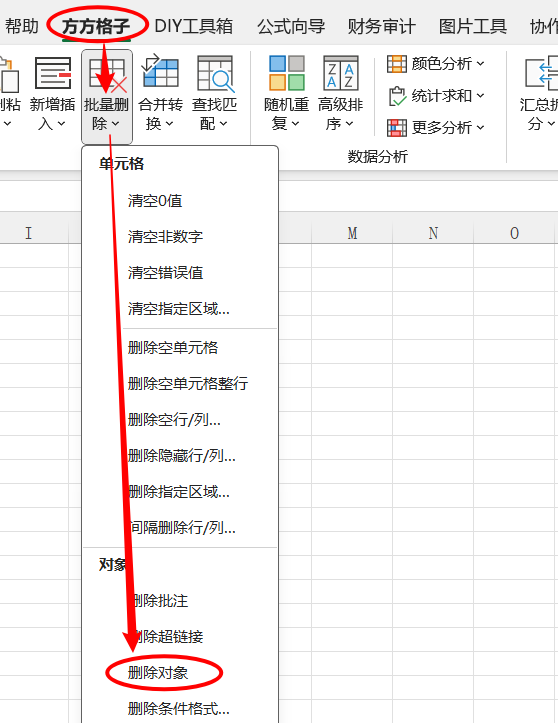Viewport: 558px width, 723px height.
Task: Click the 随机重复 colored squares icon
Action: click(x=286, y=73)
